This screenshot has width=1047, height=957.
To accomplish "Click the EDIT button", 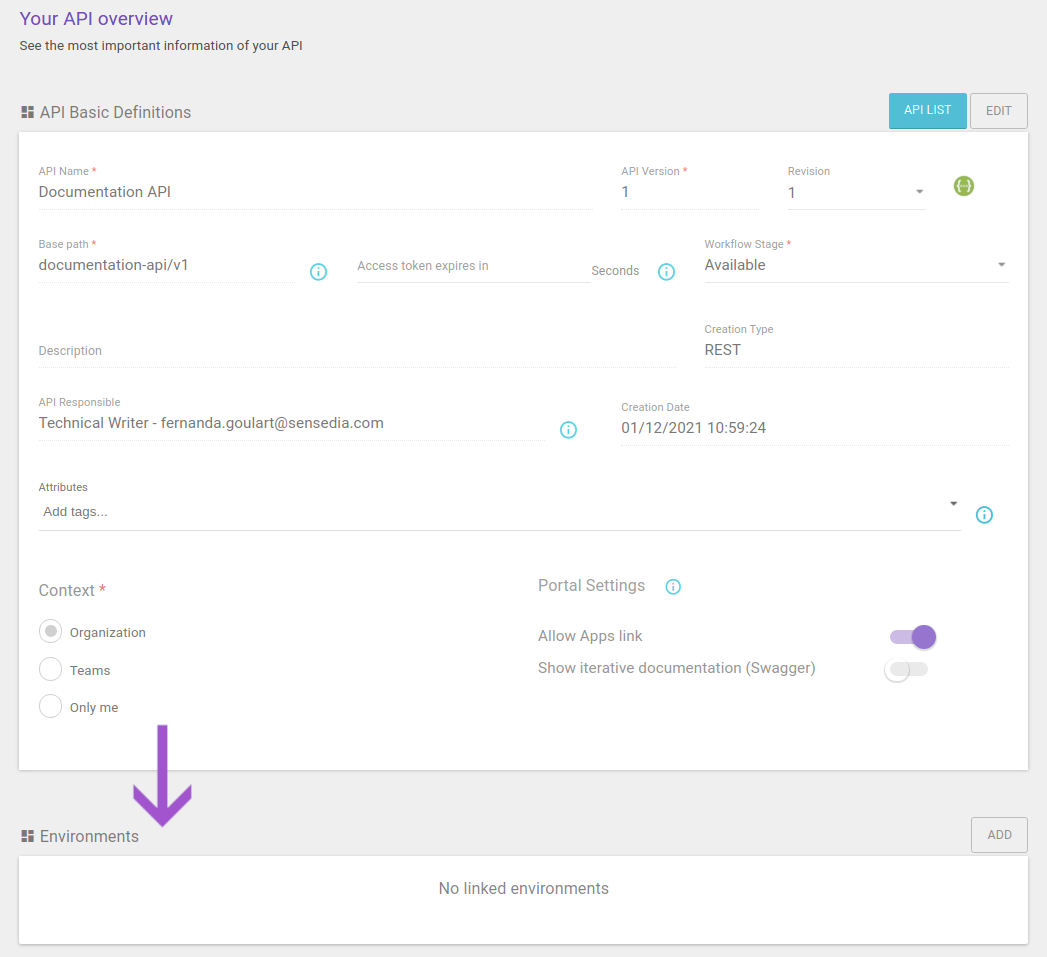I will tap(998, 111).
